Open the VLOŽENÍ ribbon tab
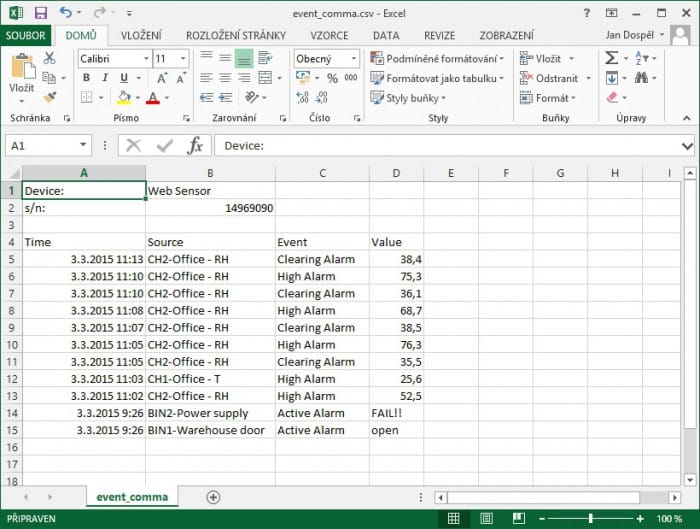 pos(140,35)
